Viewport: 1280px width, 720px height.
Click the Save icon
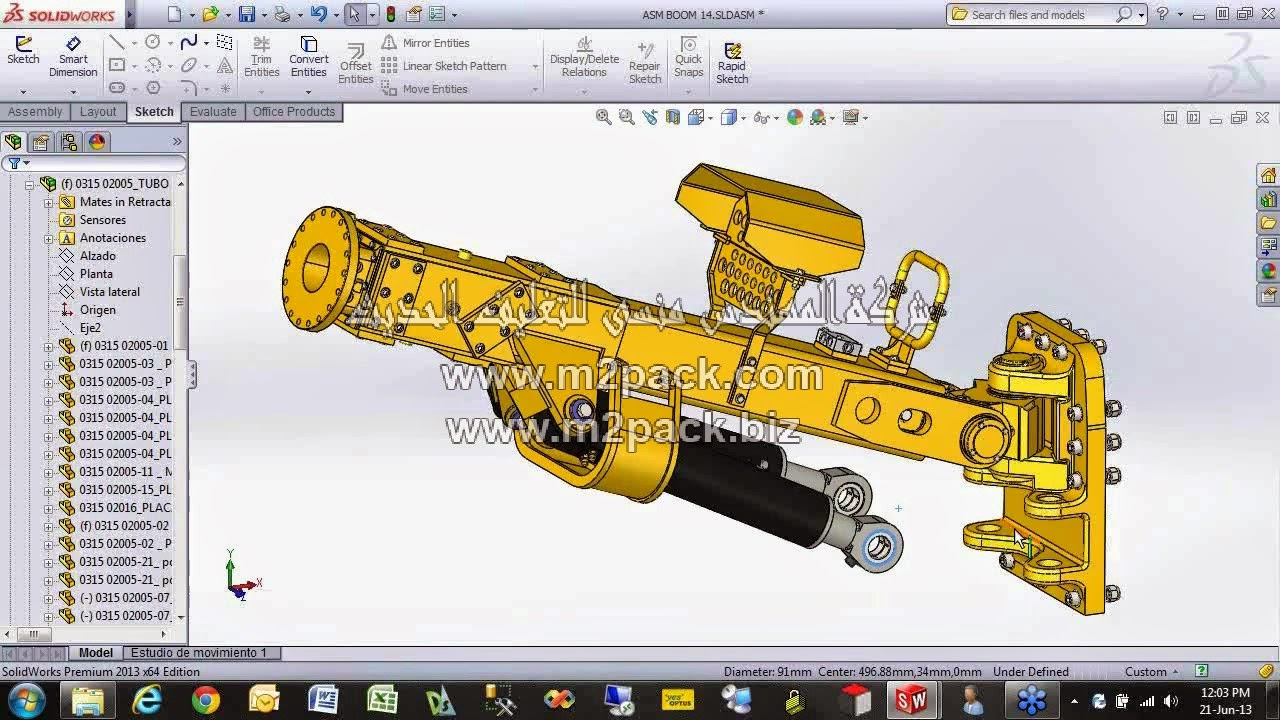tap(246, 14)
